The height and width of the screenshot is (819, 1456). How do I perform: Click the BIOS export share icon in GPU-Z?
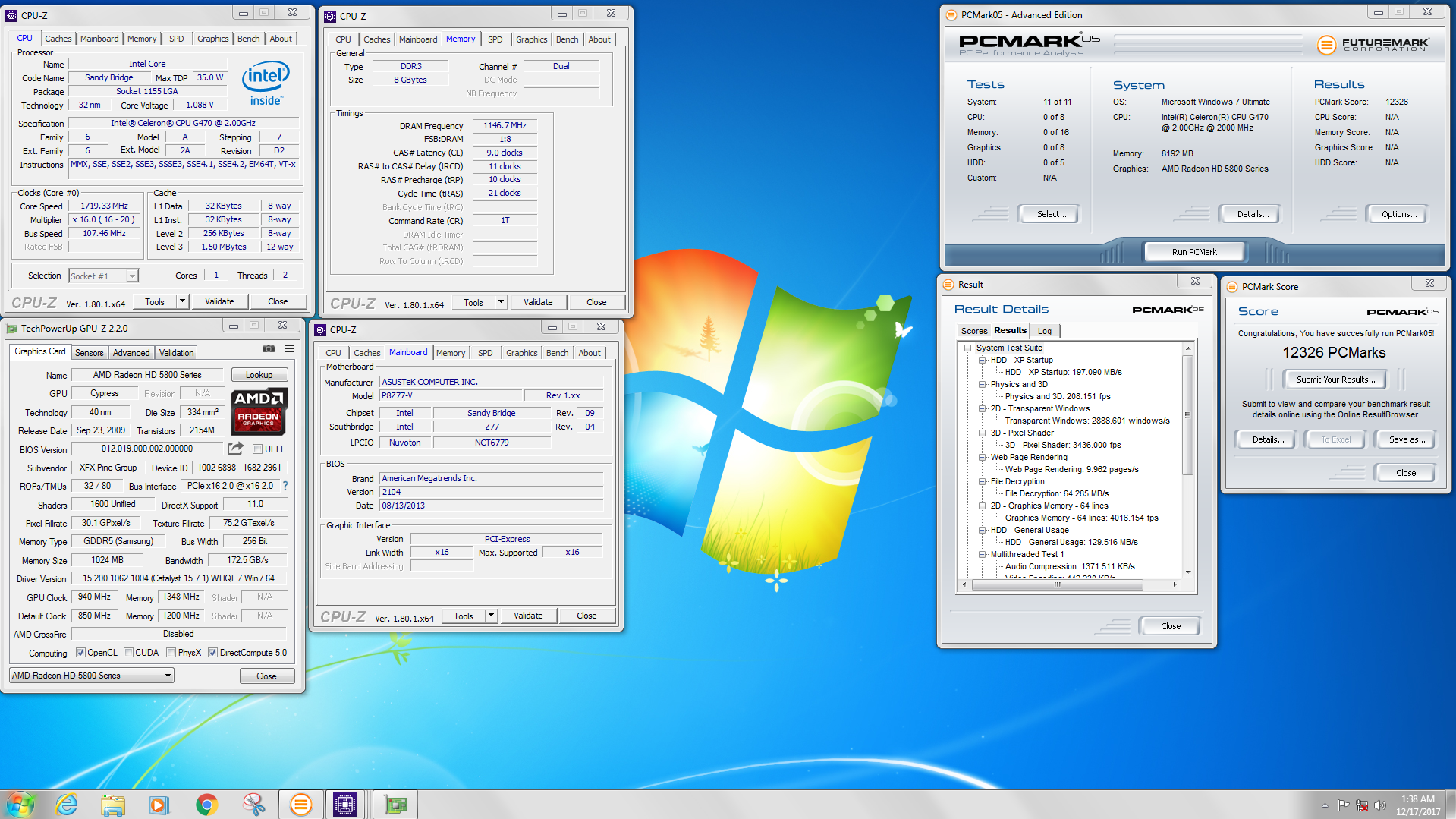point(236,449)
